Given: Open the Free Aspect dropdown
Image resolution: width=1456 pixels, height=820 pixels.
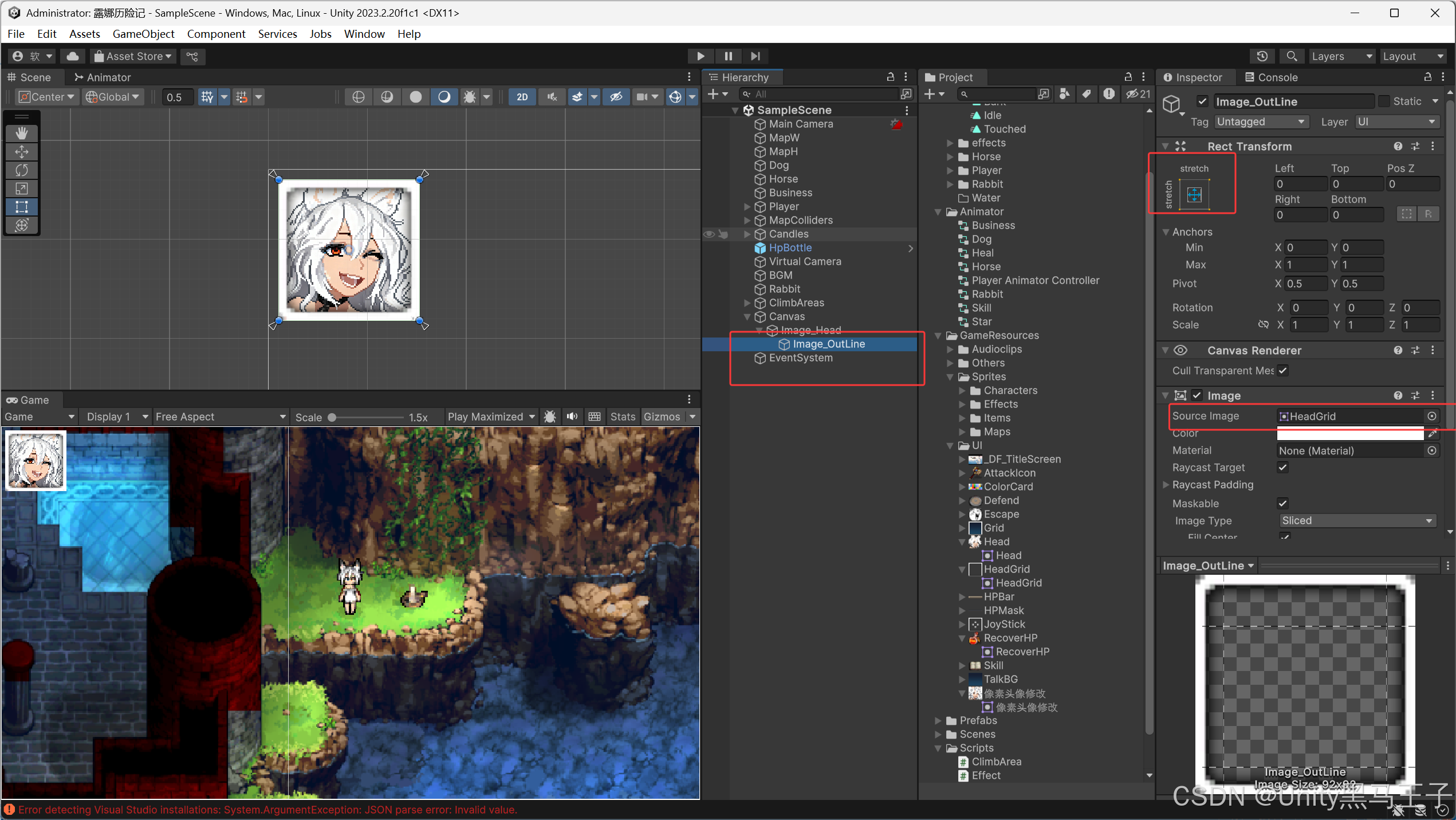Looking at the screenshot, I should click(220, 417).
